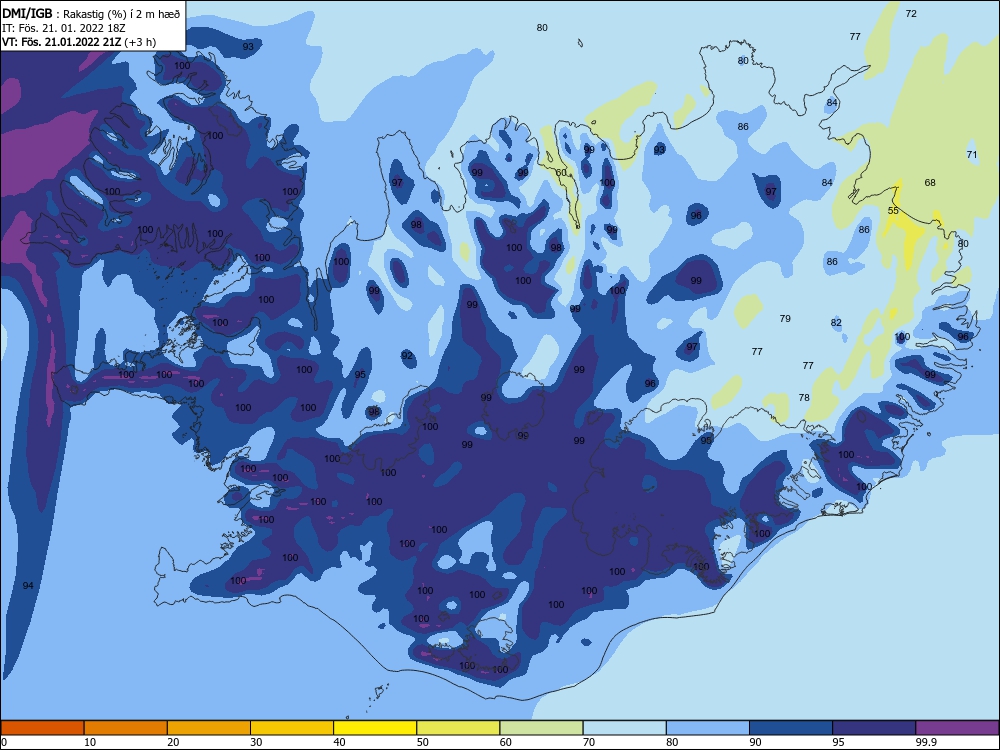The width and height of the screenshot is (1000, 750).
Task: Pick the 60–70 pale green legend swatch
Action: pos(541,728)
